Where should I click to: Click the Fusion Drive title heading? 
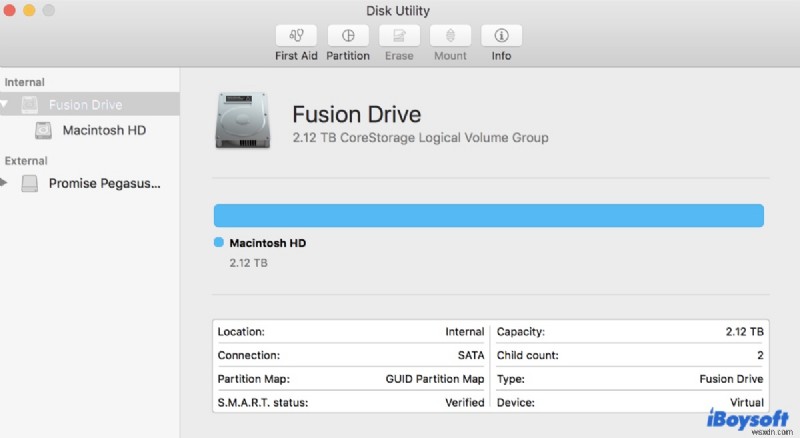357,114
